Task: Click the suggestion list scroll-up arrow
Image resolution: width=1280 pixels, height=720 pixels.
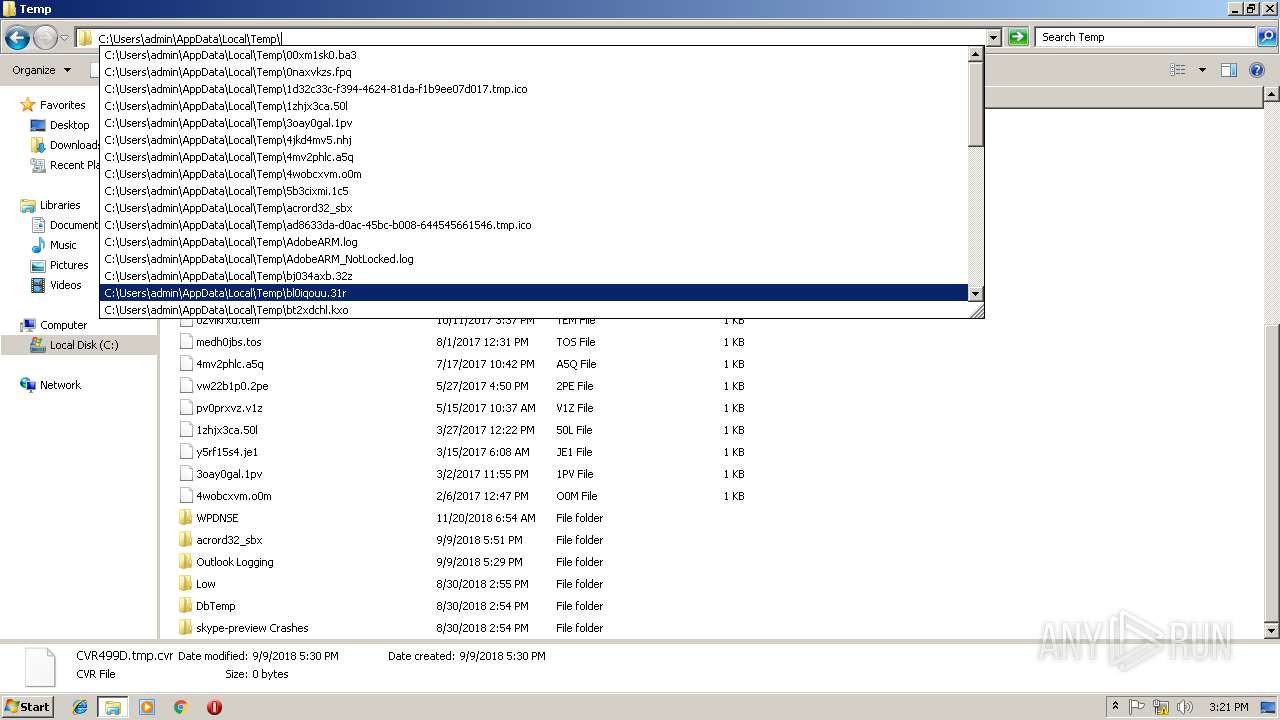Action: (x=976, y=55)
